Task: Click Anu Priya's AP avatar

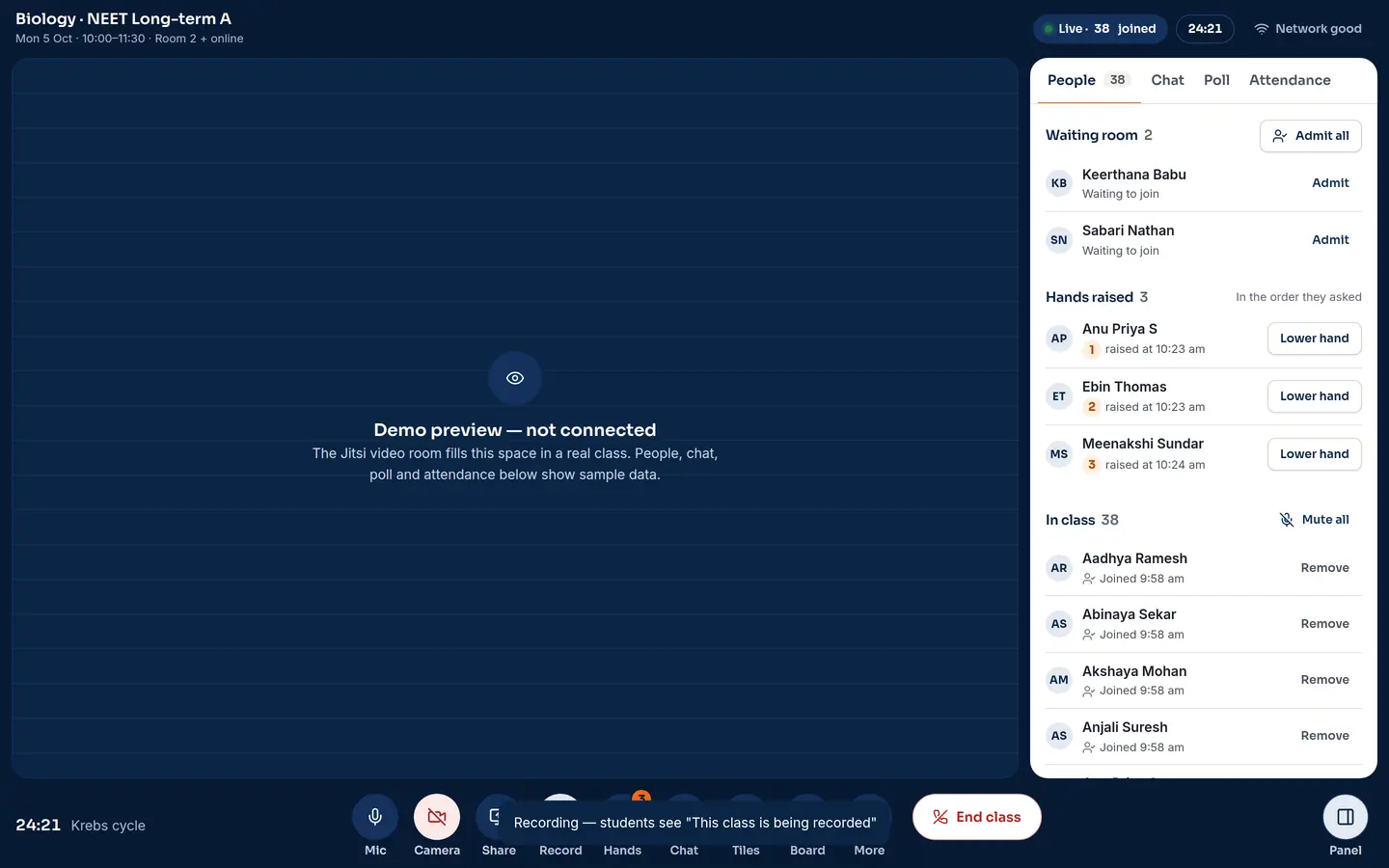Action: click(1059, 339)
